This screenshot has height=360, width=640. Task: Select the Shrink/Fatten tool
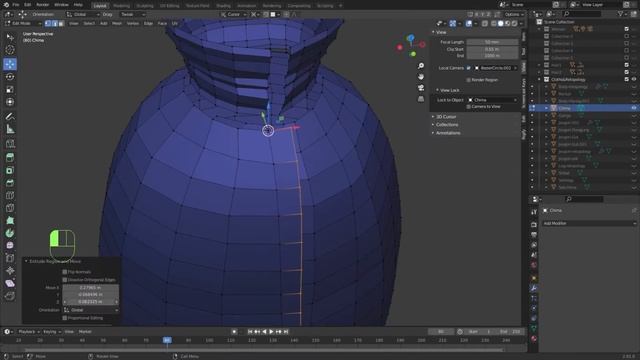coord(10,271)
